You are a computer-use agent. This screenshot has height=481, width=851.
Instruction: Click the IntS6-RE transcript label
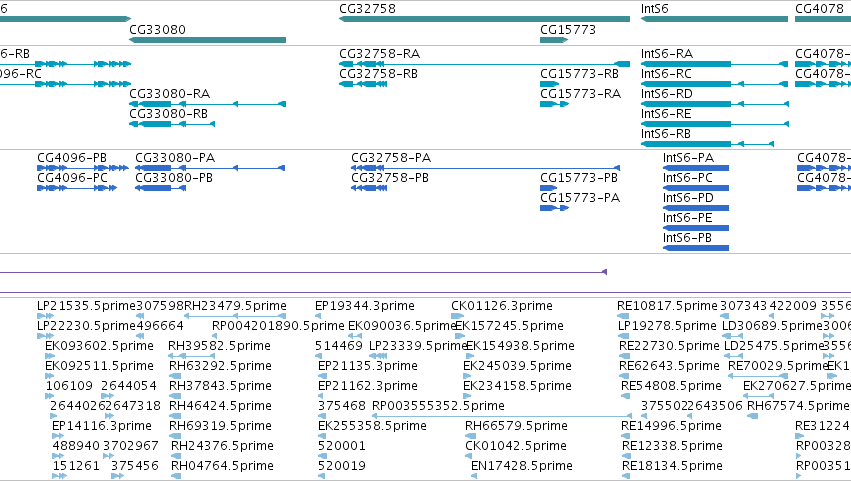tap(666, 113)
